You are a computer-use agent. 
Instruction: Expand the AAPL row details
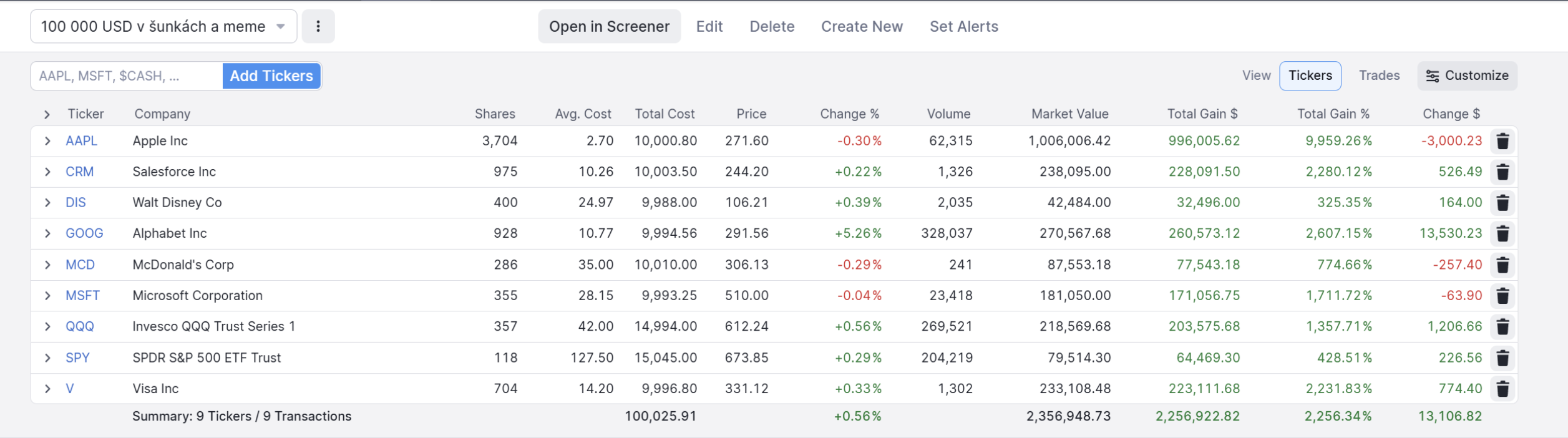tap(47, 141)
